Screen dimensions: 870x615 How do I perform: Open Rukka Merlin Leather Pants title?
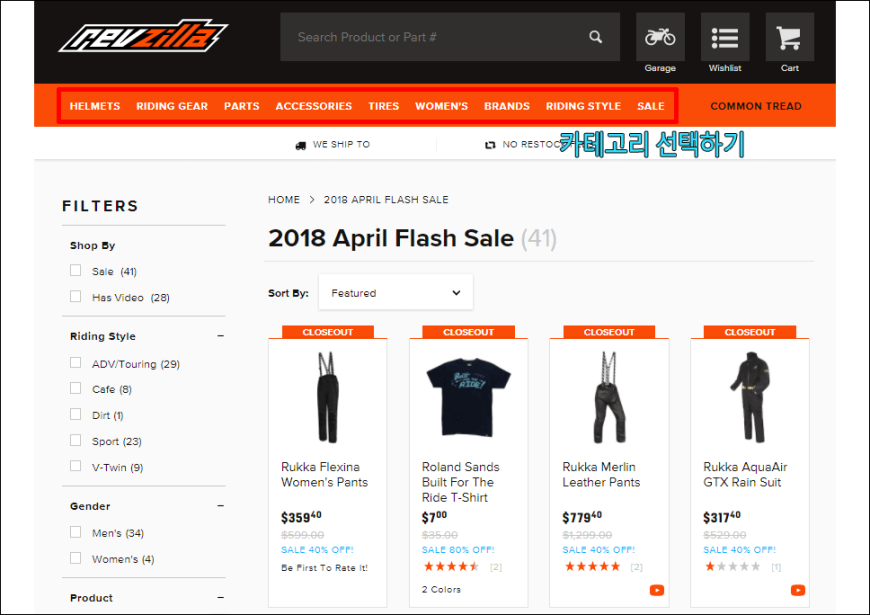[x=601, y=475]
